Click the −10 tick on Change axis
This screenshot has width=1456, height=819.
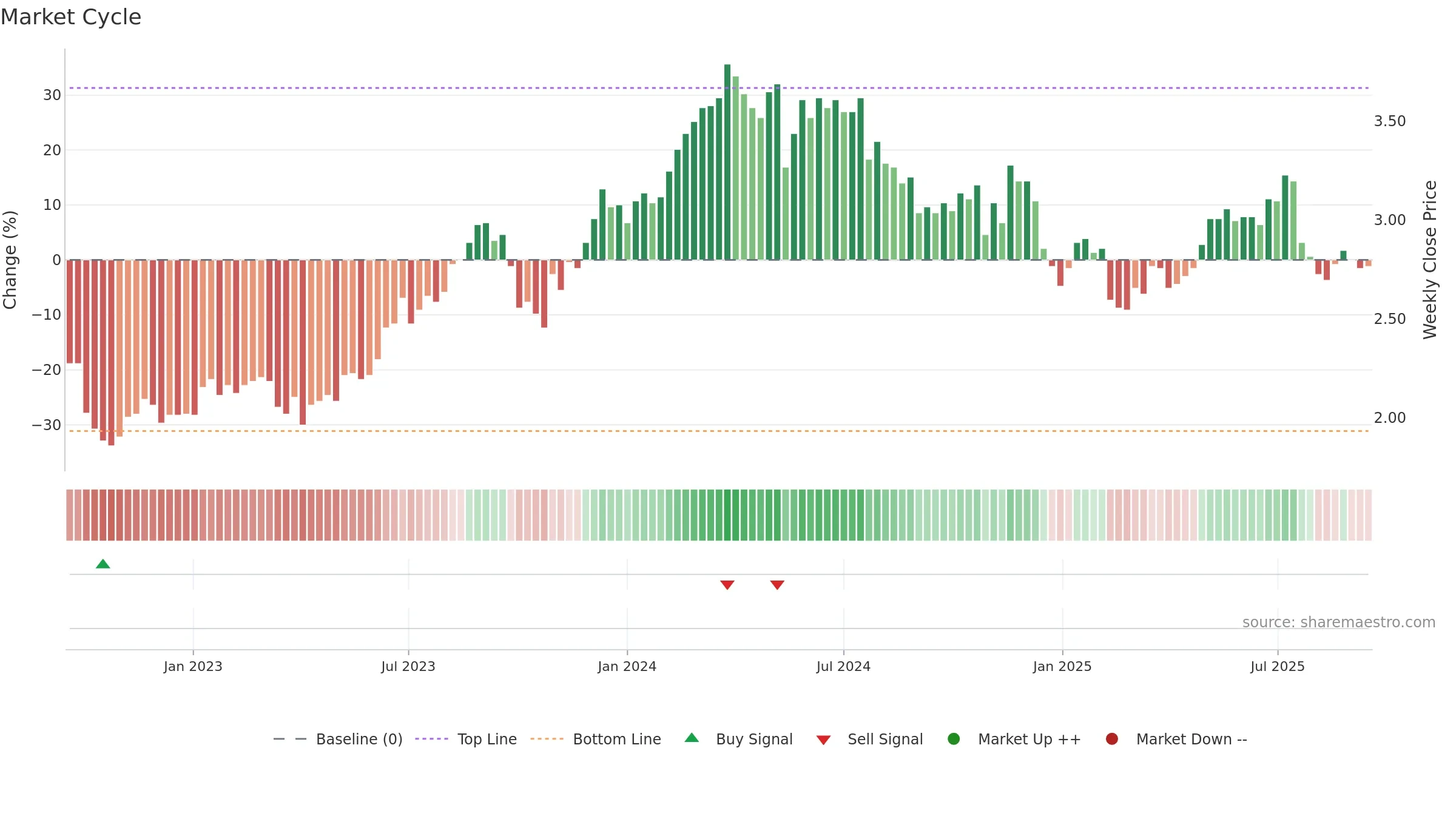tap(47, 315)
